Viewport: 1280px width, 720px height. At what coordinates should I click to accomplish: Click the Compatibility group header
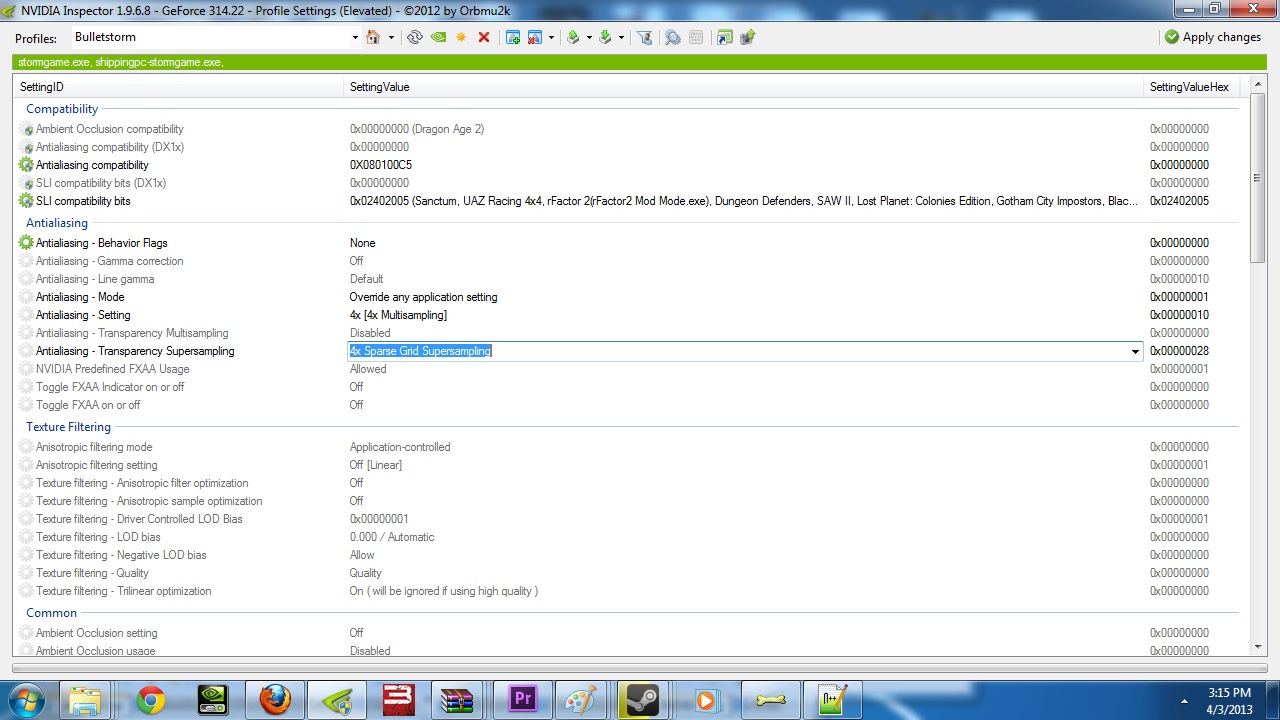click(62, 109)
